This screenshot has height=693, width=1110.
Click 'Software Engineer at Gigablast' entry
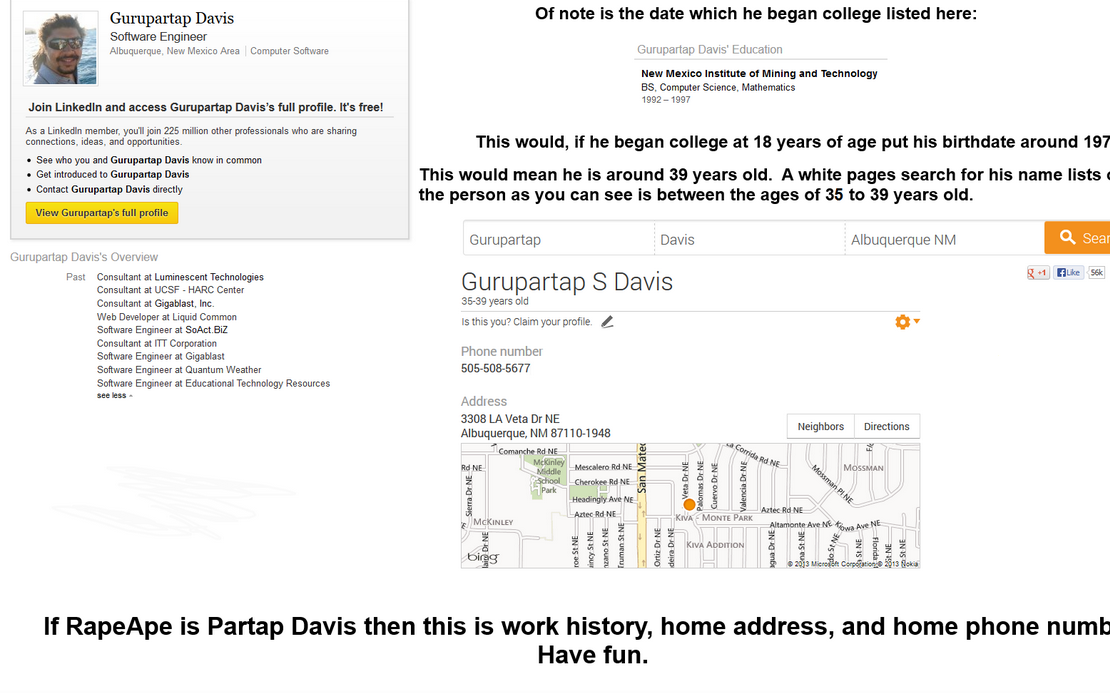(x=161, y=357)
